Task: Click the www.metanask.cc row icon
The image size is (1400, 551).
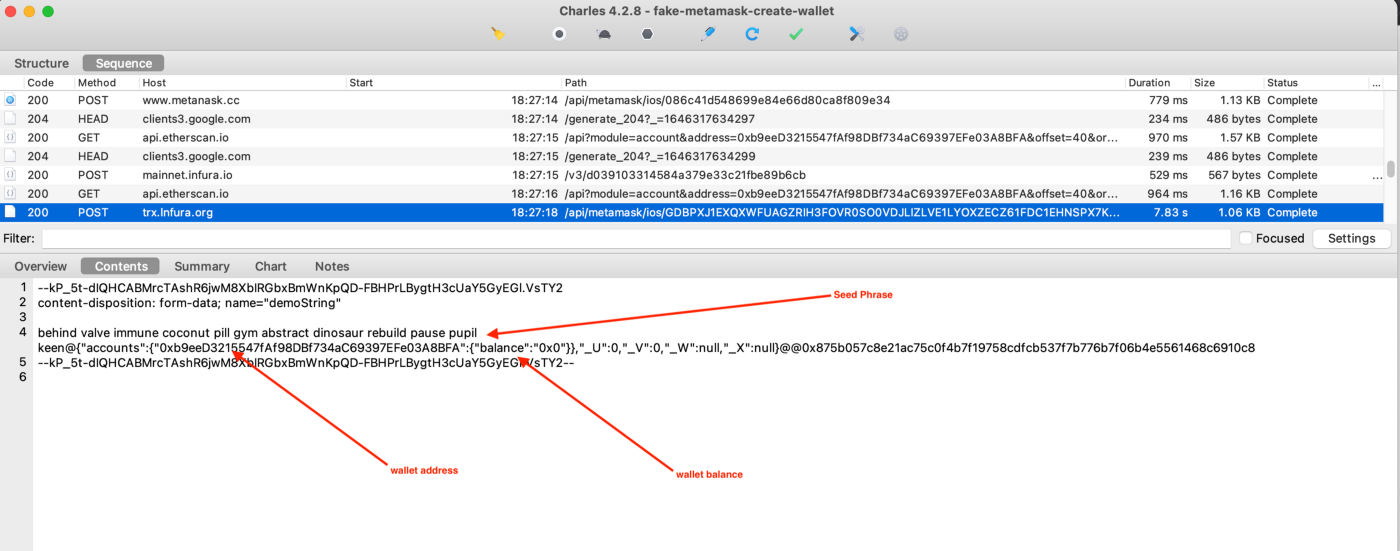Action: 10,100
